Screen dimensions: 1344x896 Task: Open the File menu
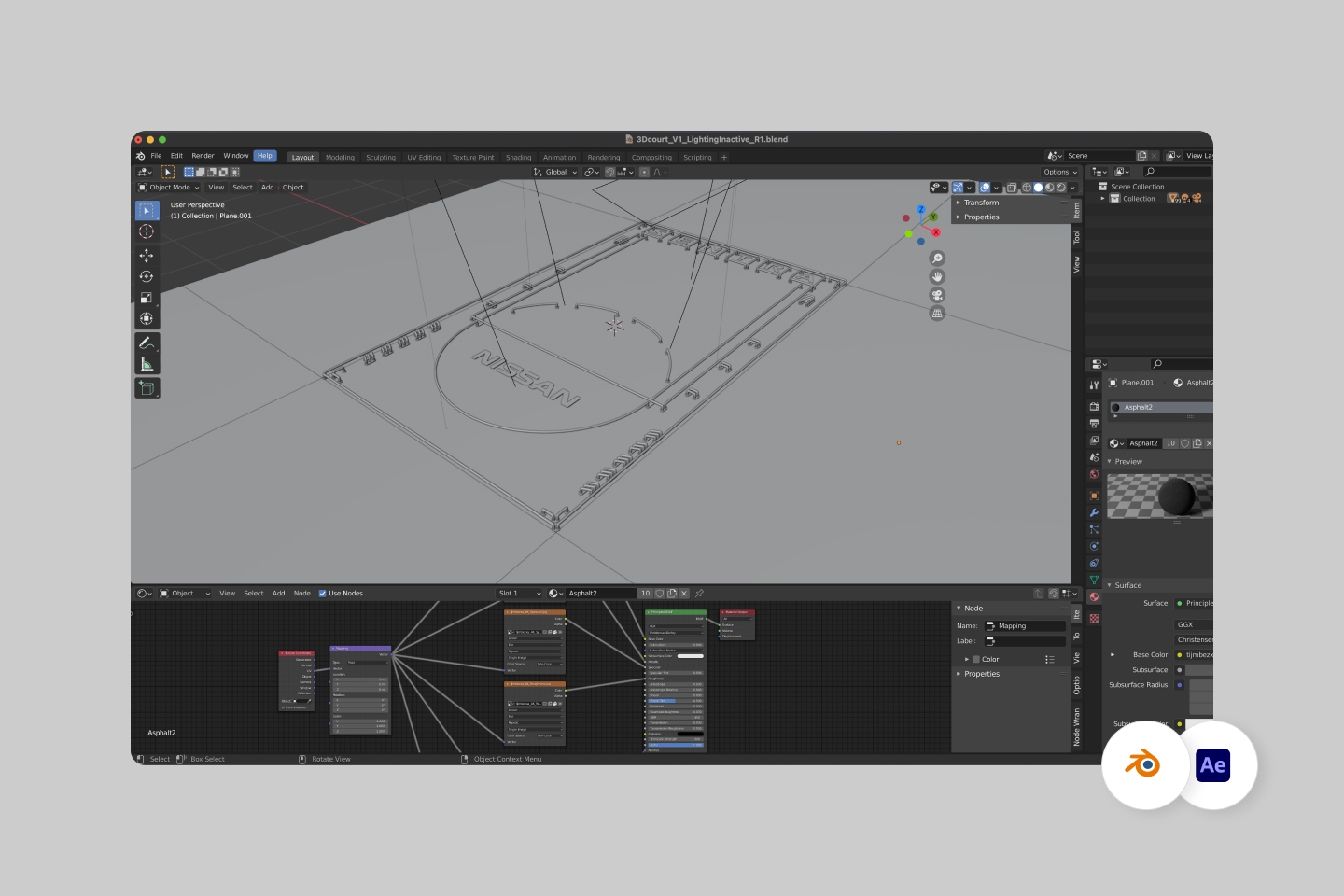click(156, 156)
